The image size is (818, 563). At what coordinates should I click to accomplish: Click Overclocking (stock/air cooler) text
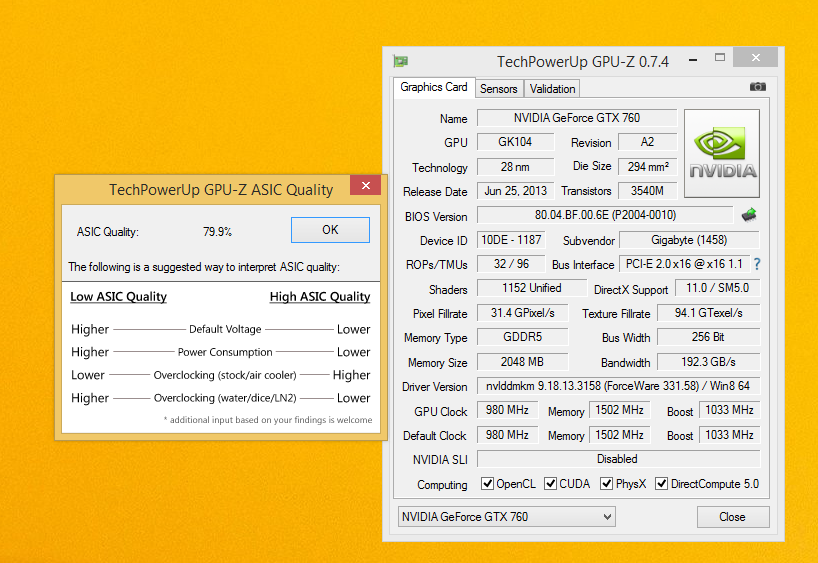click(x=225, y=375)
